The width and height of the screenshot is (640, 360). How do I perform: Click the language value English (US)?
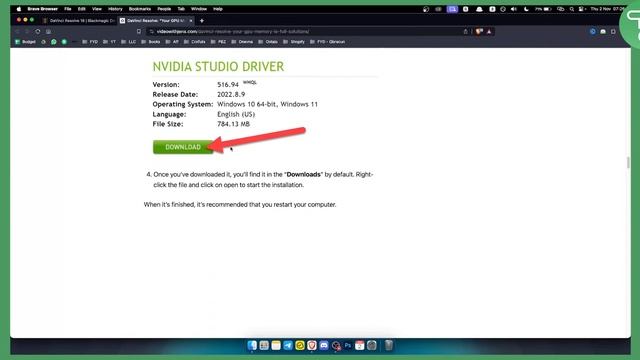(236, 114)
